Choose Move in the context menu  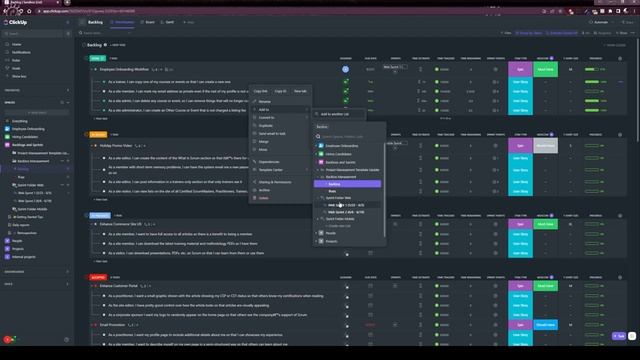tap(263, 150)
